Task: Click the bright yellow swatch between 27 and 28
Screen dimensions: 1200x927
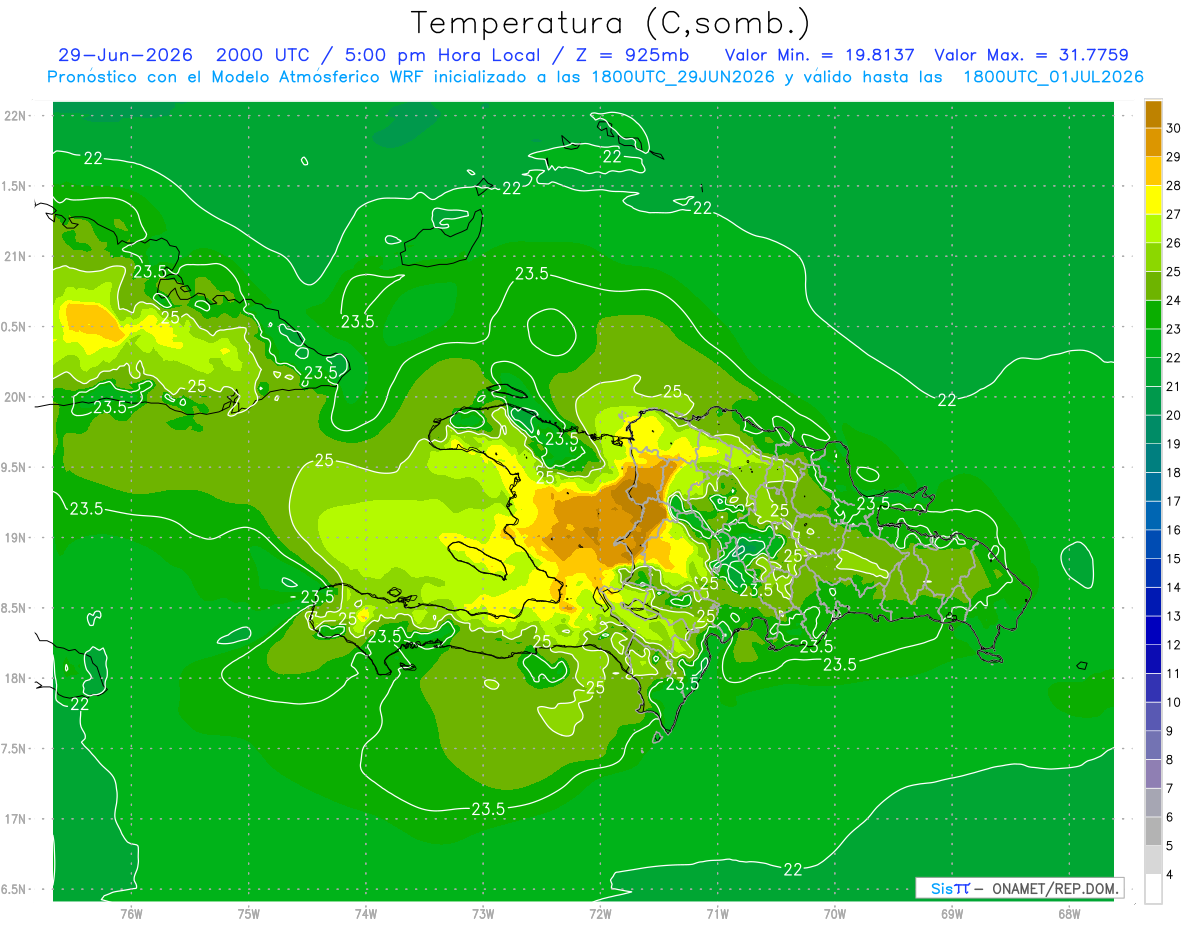Action: pos(1153,200)
